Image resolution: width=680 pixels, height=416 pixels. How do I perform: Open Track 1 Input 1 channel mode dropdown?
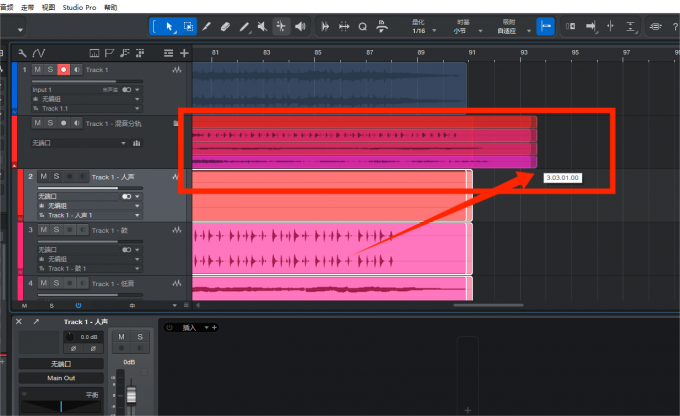[x=137, y=90]
